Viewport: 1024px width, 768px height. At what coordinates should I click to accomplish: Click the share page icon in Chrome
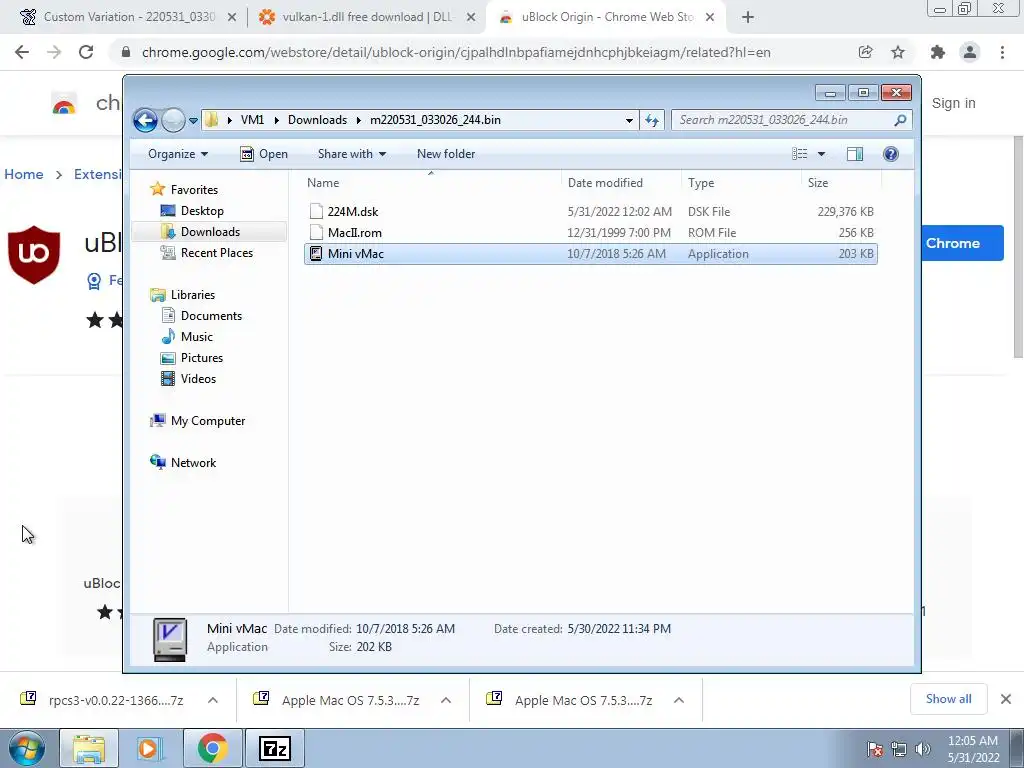point(865,52)
